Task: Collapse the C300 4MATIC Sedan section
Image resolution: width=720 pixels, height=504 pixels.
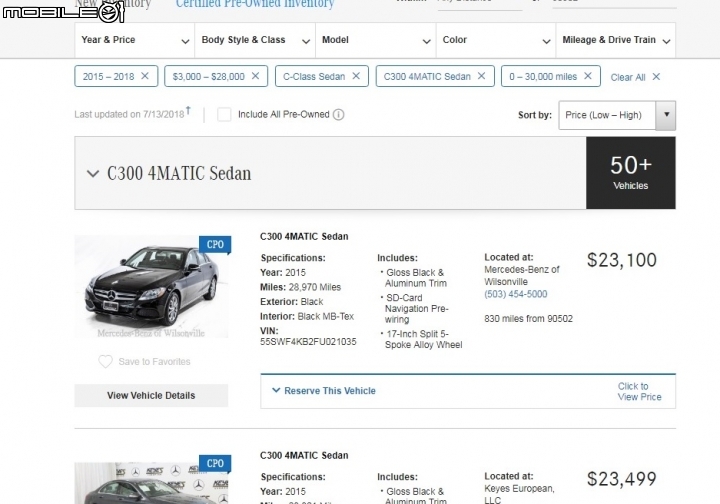Action: click(x=93, y=174)
